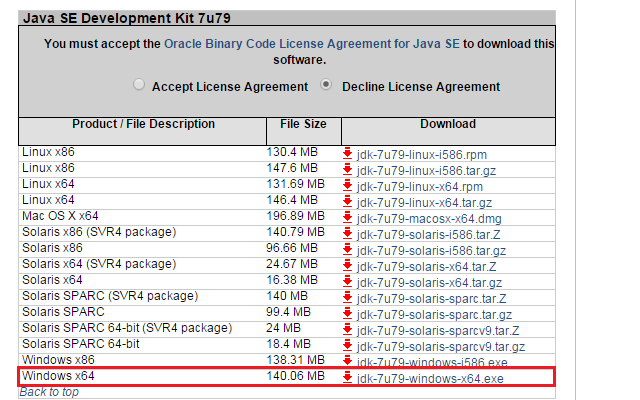
Task: Click the 130.4 MB file size cell
Action: [x=292, y=152]
